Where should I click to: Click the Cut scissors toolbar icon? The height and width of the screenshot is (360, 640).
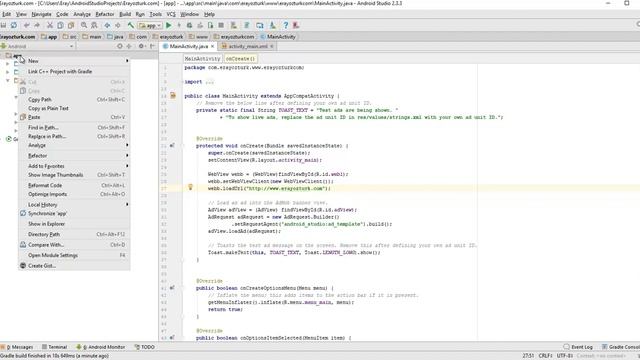(x=50, y=25)
